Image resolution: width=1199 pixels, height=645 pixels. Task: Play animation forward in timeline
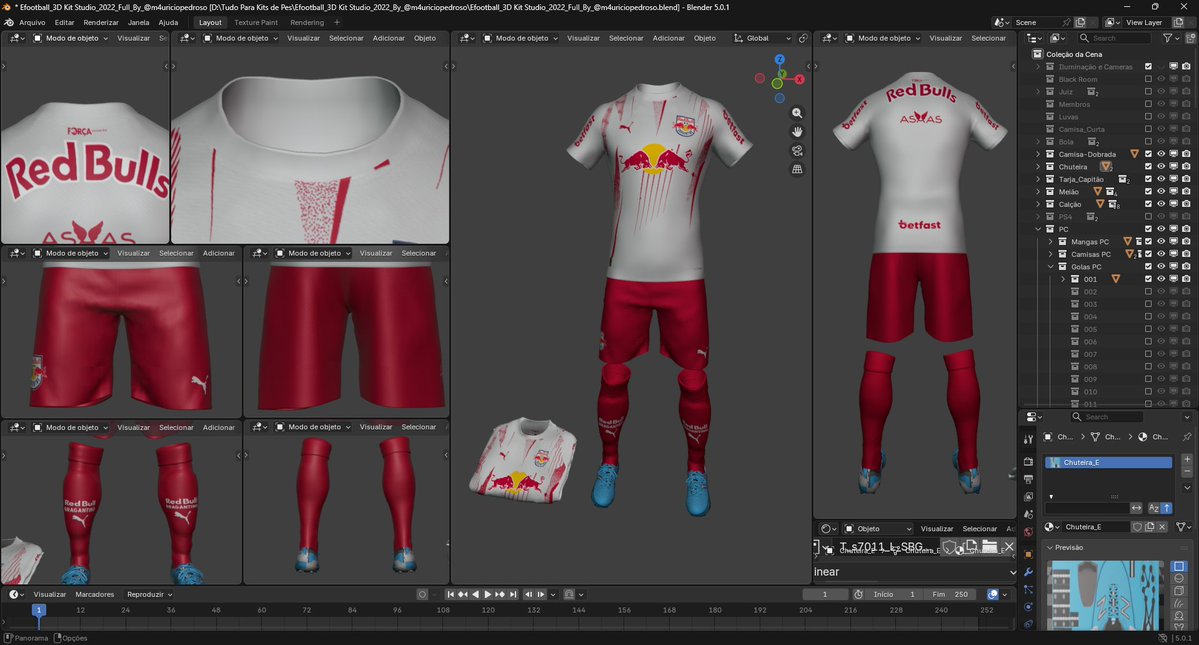click(488, 594)
